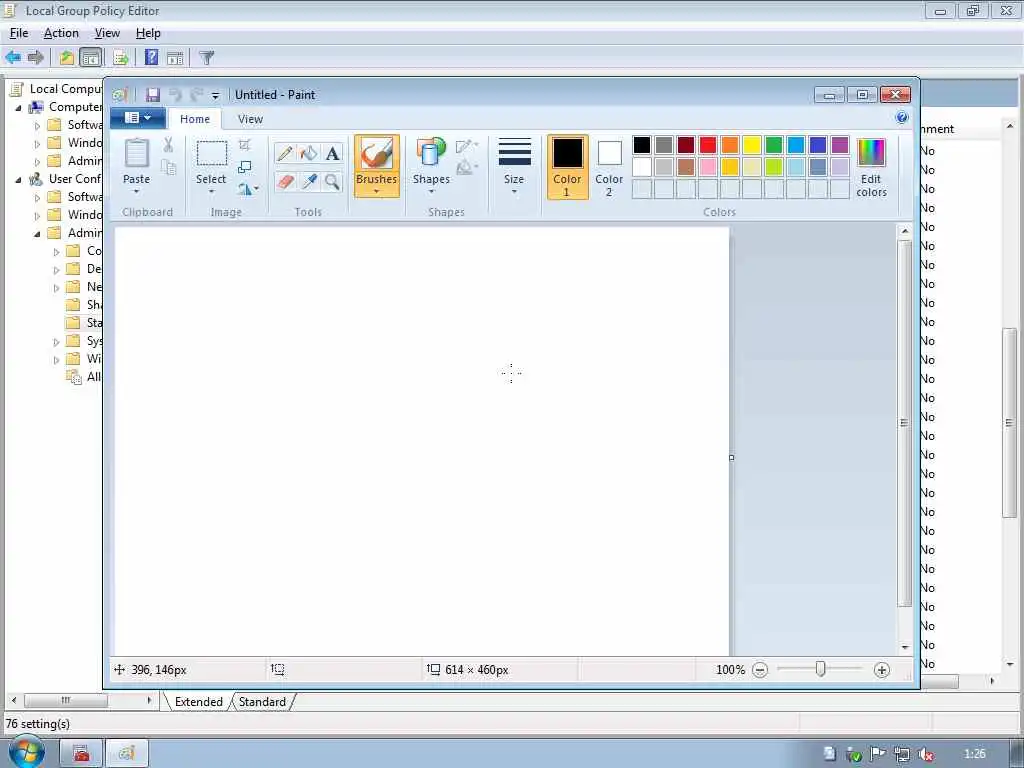Image resolution: width=1024 pixels, height=768 pixels.
Task: Open the Shapes dropdown arrow
Action: [x=431, y=191]
